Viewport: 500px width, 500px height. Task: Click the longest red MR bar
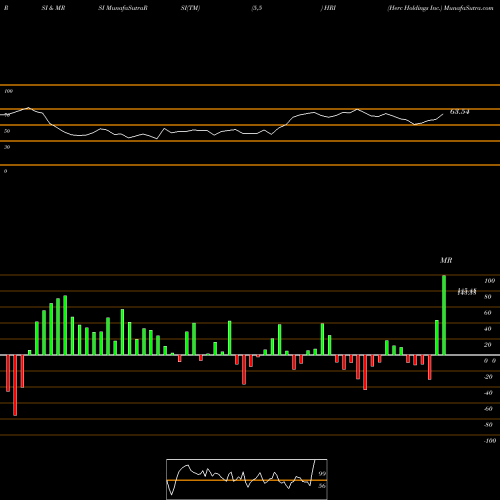[x=15, y=385]
